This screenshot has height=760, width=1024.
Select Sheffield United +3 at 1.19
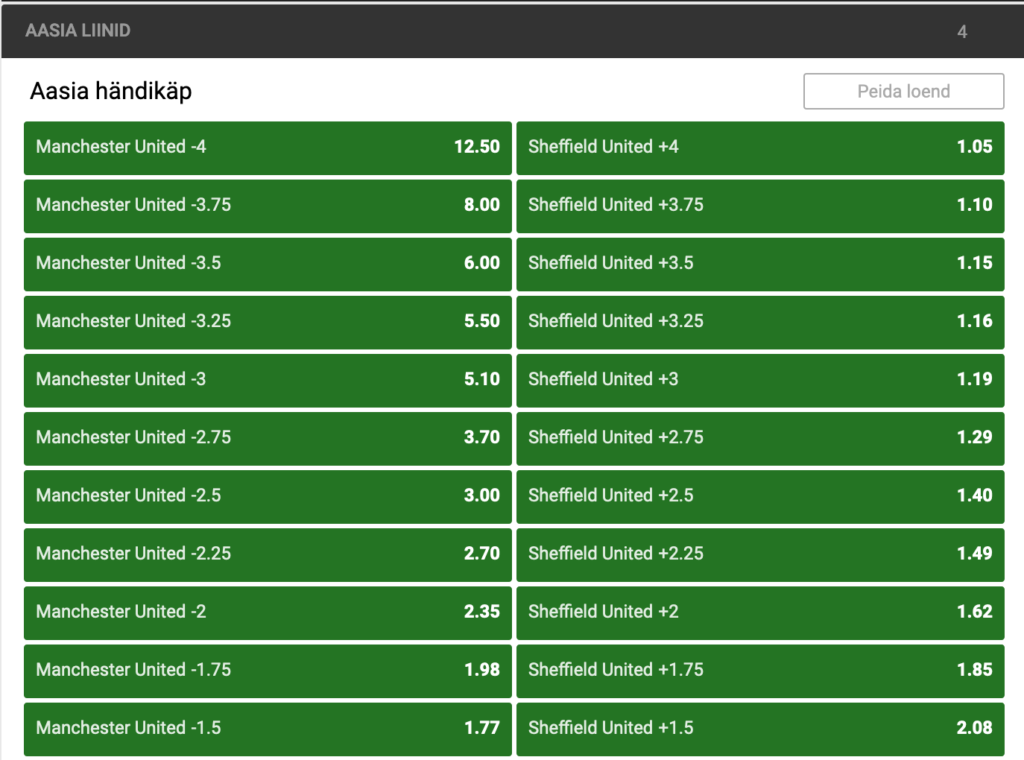pos(760,379)
